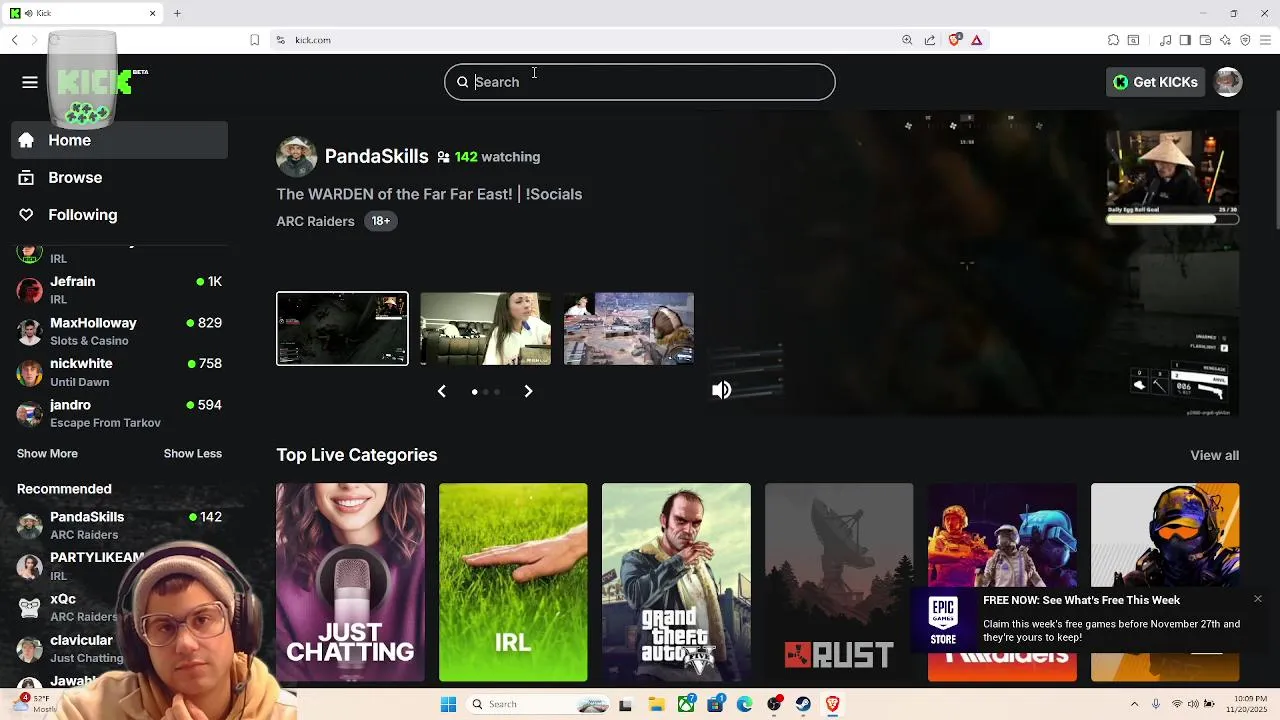Click the Windows taskbar search box
Screen dimensions: 1280x720
pyautogui.click(x=538, y=704)
